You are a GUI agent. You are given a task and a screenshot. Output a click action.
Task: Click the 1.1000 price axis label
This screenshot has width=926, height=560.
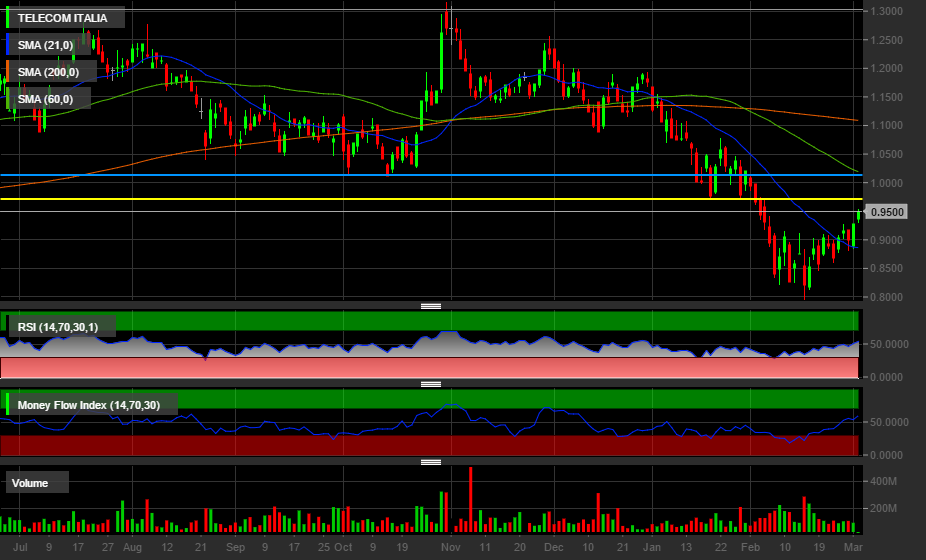tap(886, 125)
